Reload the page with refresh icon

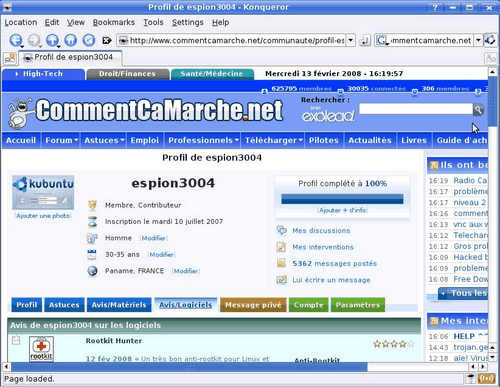click(x=89, y=40)
